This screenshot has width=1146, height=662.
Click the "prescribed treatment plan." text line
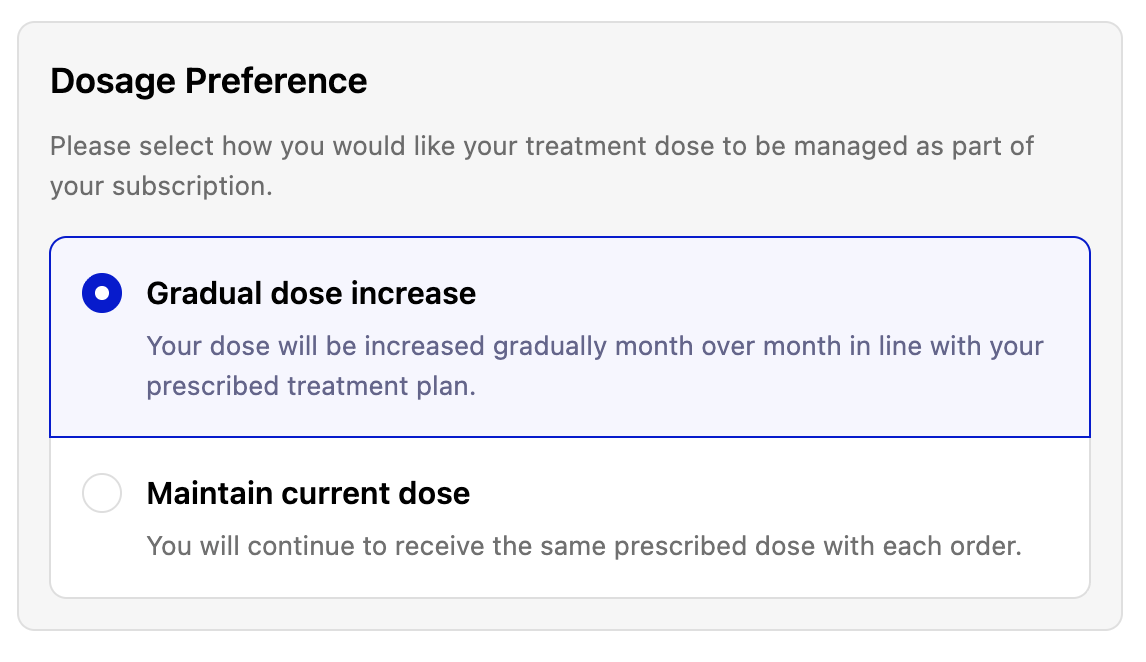(x=311, y=387)
